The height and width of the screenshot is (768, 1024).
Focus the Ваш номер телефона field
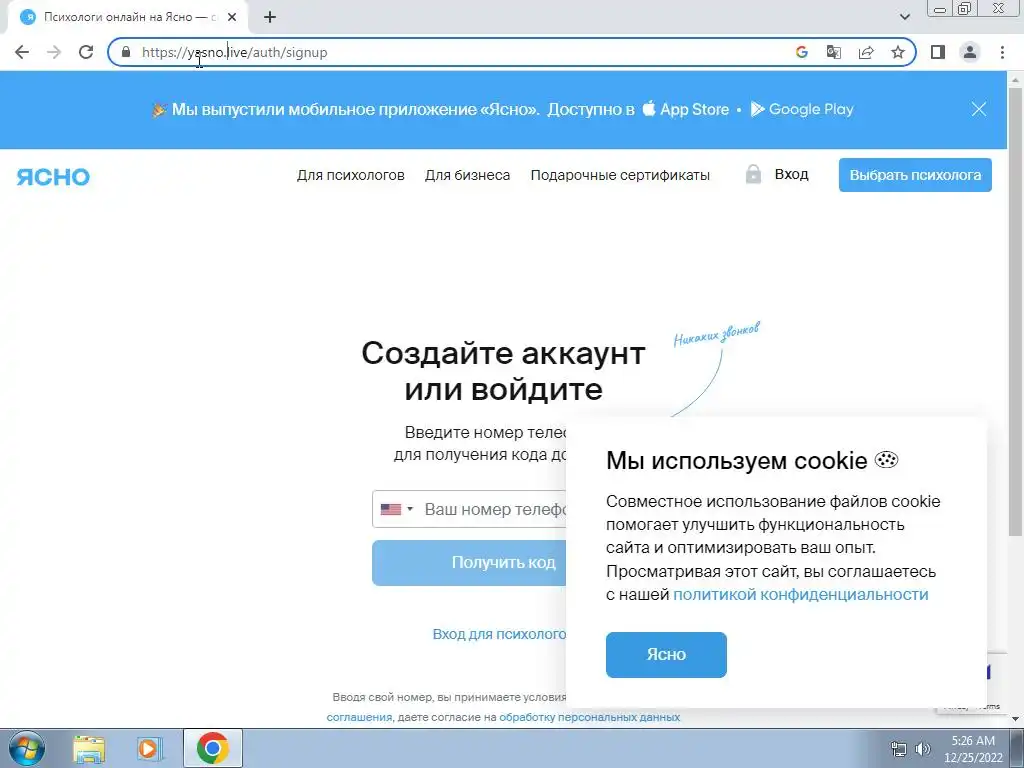pyautogui.click(x=495, y=509)
